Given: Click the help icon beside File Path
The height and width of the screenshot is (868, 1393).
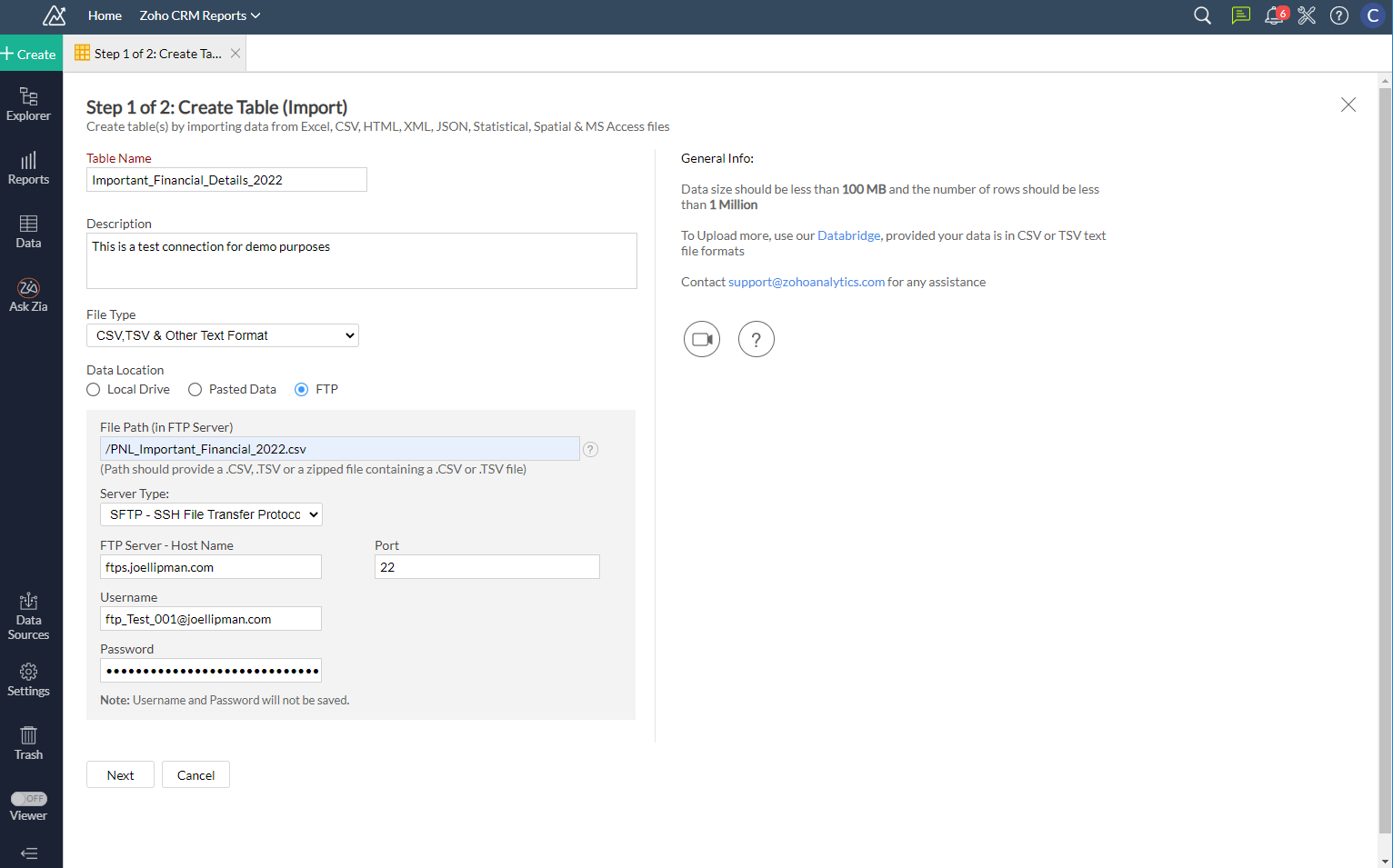Looking at the screenshot, I should click(x=590, y=449).
